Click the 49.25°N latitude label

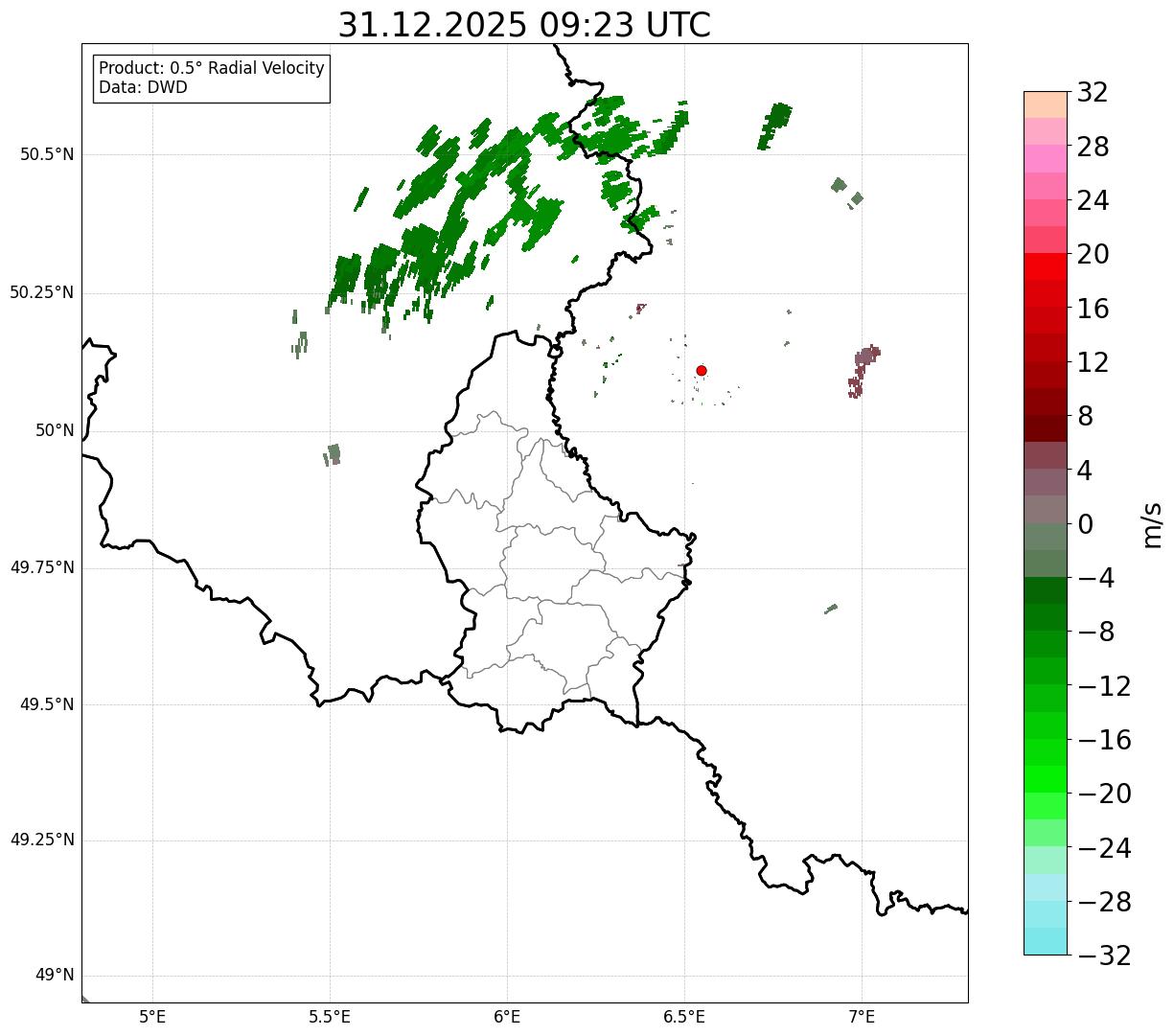click(42, 840)
